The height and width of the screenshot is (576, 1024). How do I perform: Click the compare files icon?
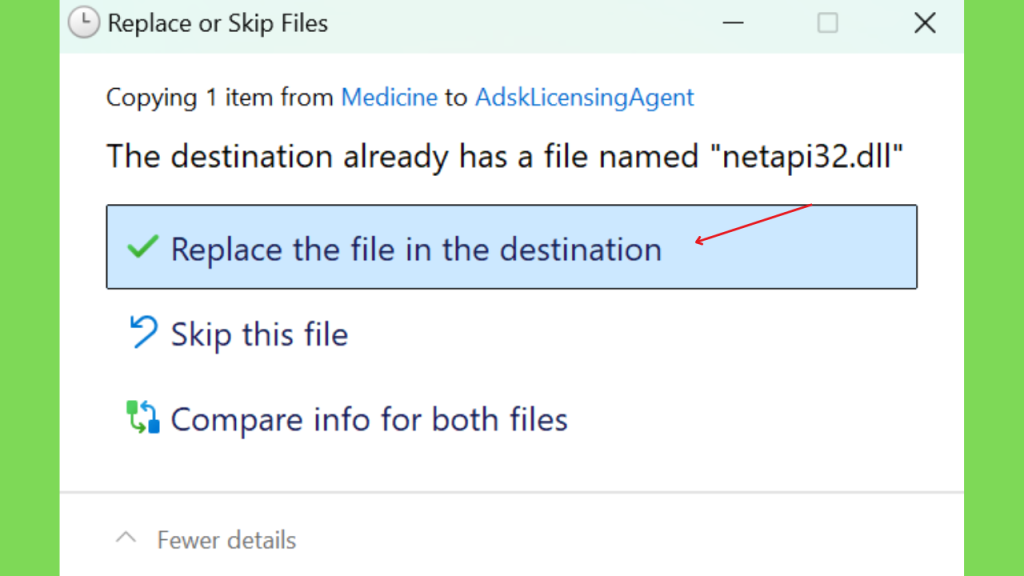point(142,417)
